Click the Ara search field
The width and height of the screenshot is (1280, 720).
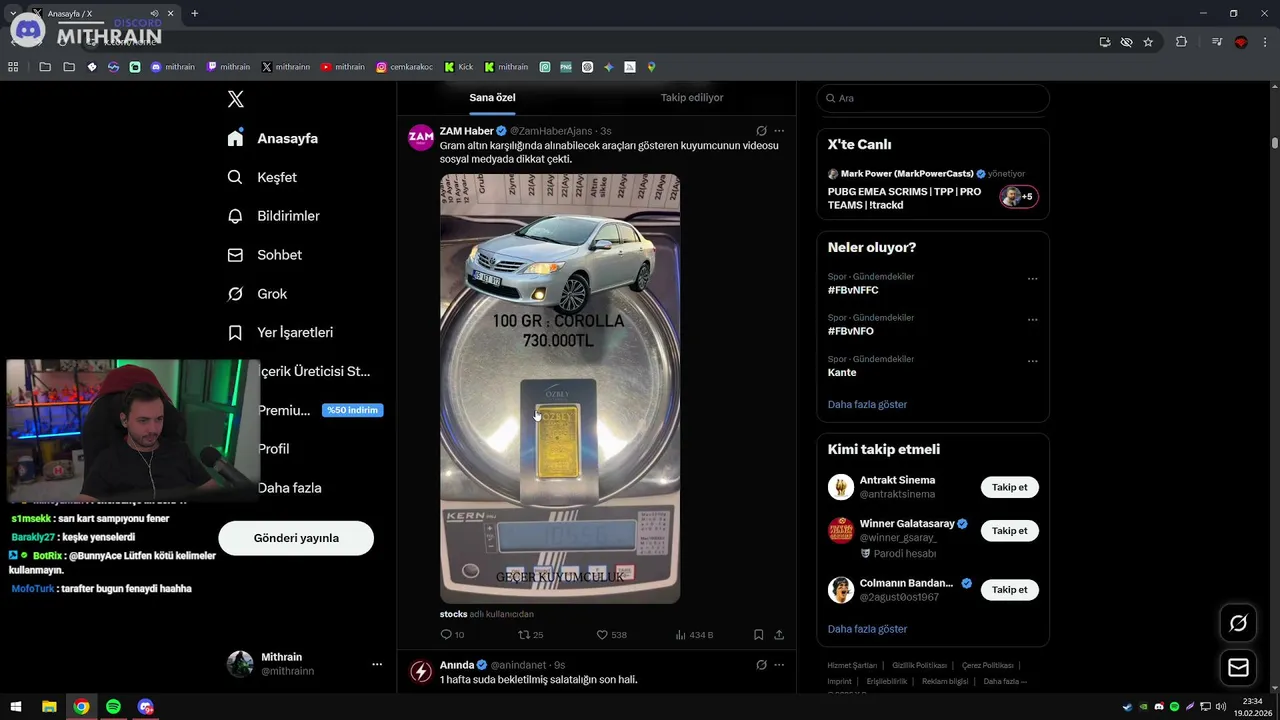pos(933,98)
